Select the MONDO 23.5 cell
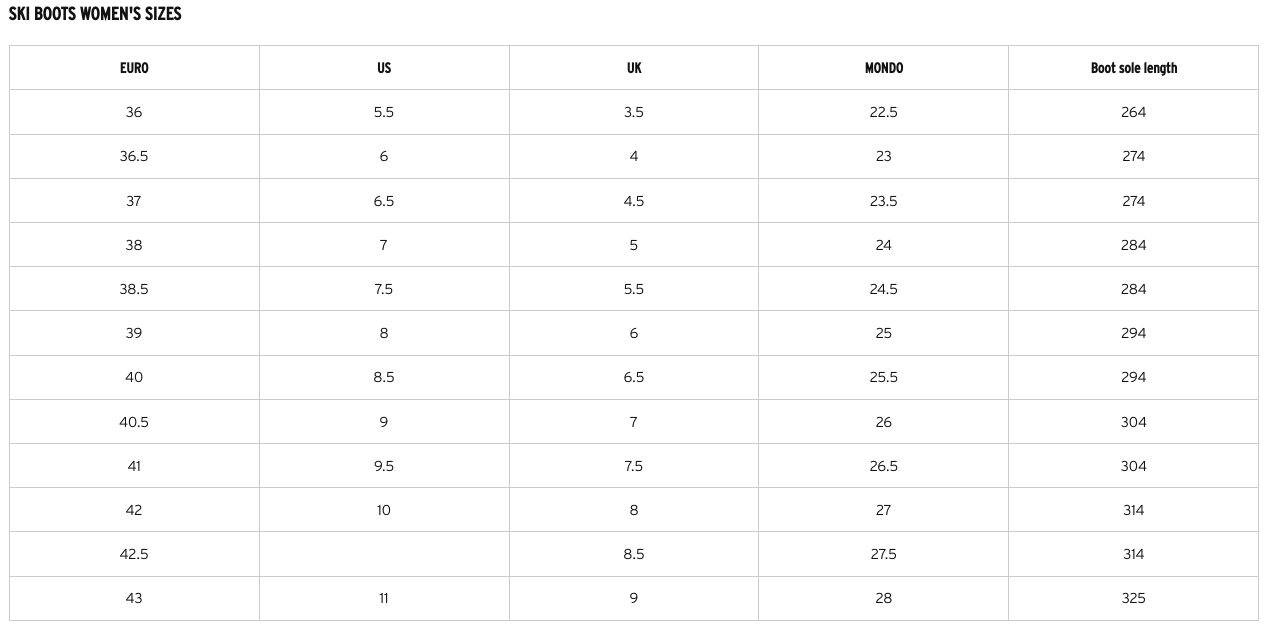The image size is (1267, 626). coord(883,201)
